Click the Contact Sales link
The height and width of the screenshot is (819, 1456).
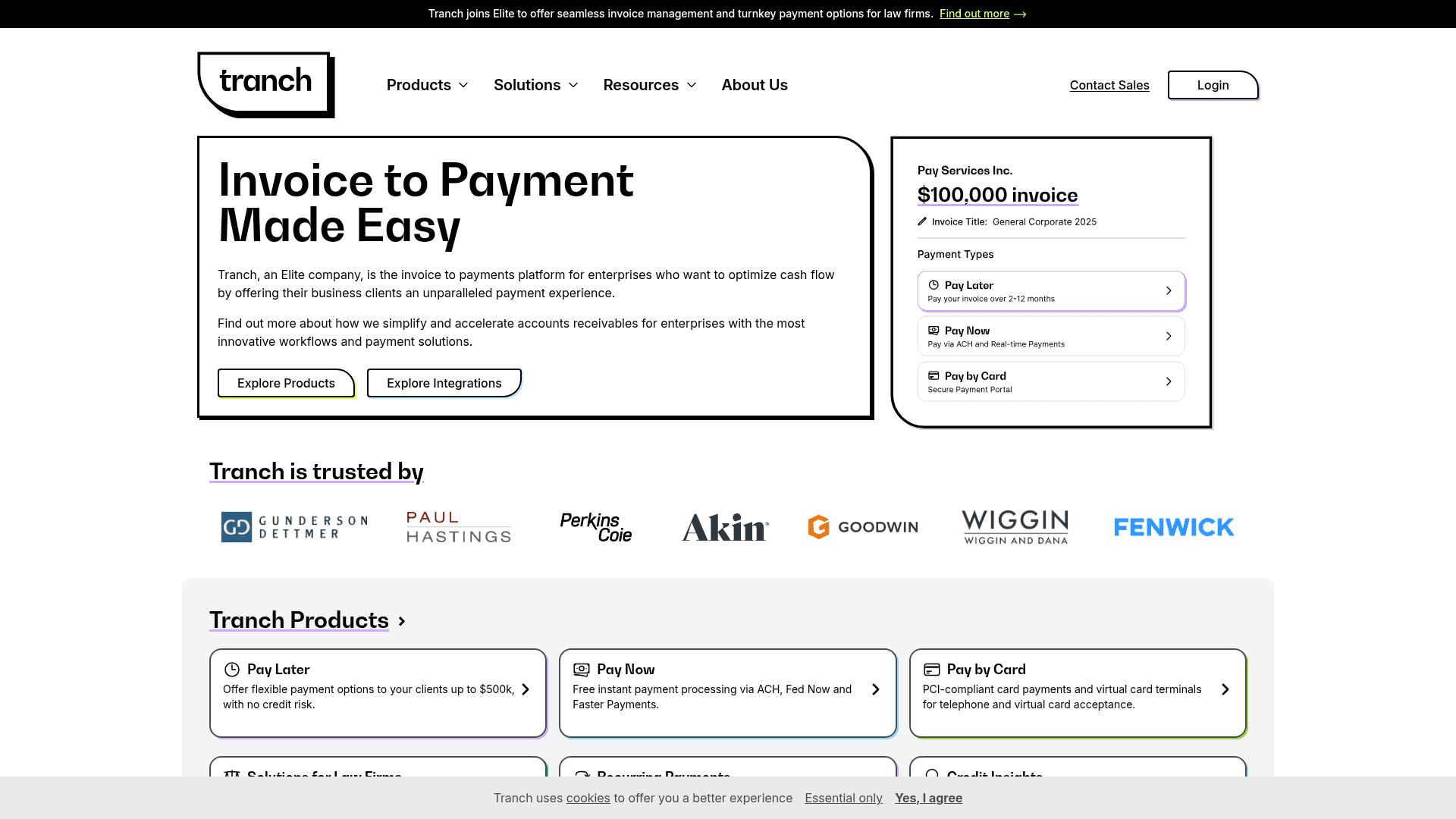tap(1109, 85)
